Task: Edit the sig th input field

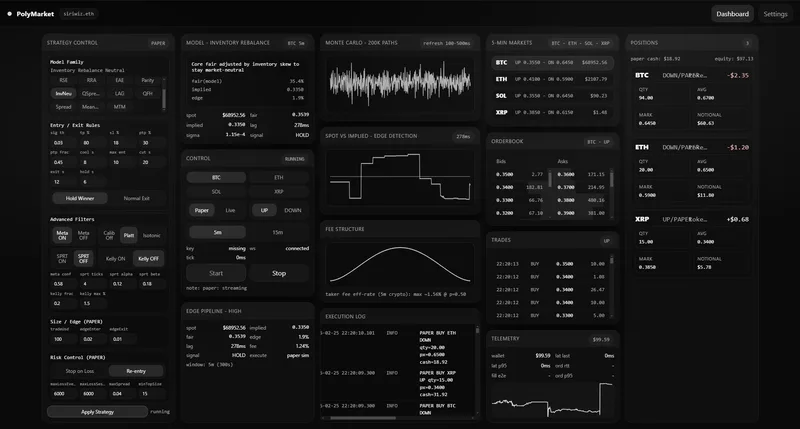Action: (x=63, y=143)
